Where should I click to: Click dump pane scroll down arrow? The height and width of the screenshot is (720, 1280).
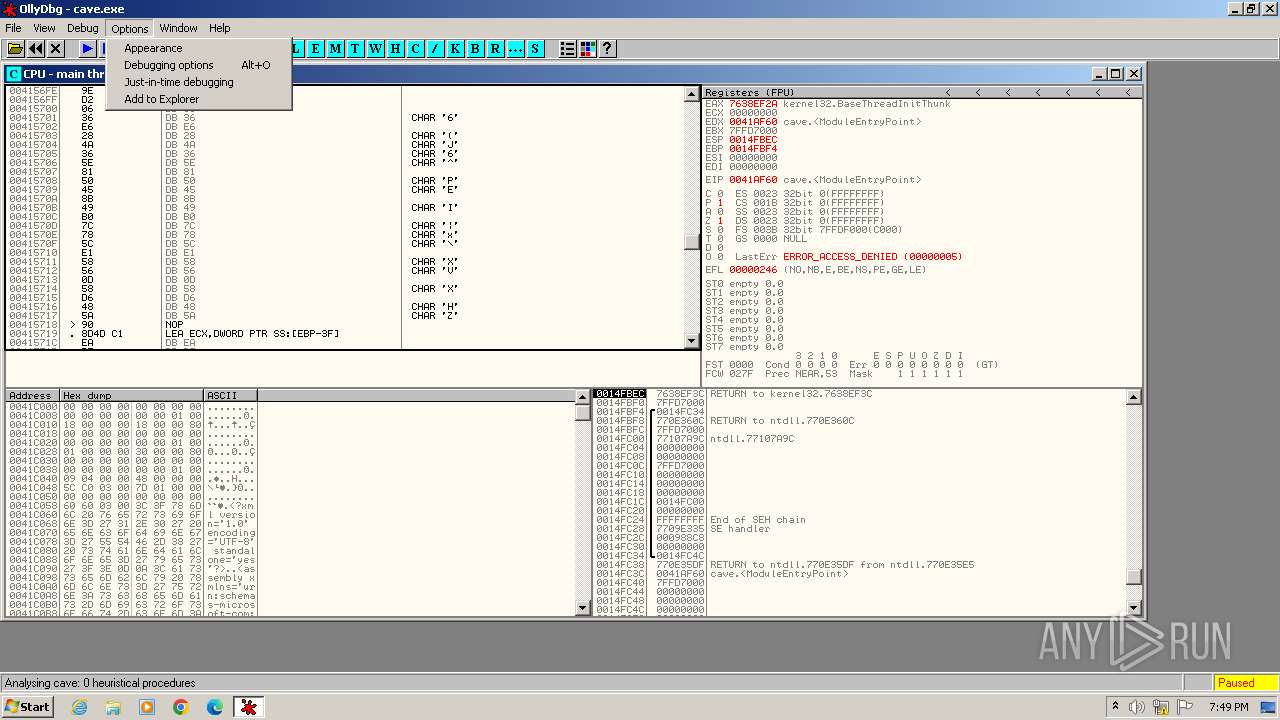pos(583,608)
